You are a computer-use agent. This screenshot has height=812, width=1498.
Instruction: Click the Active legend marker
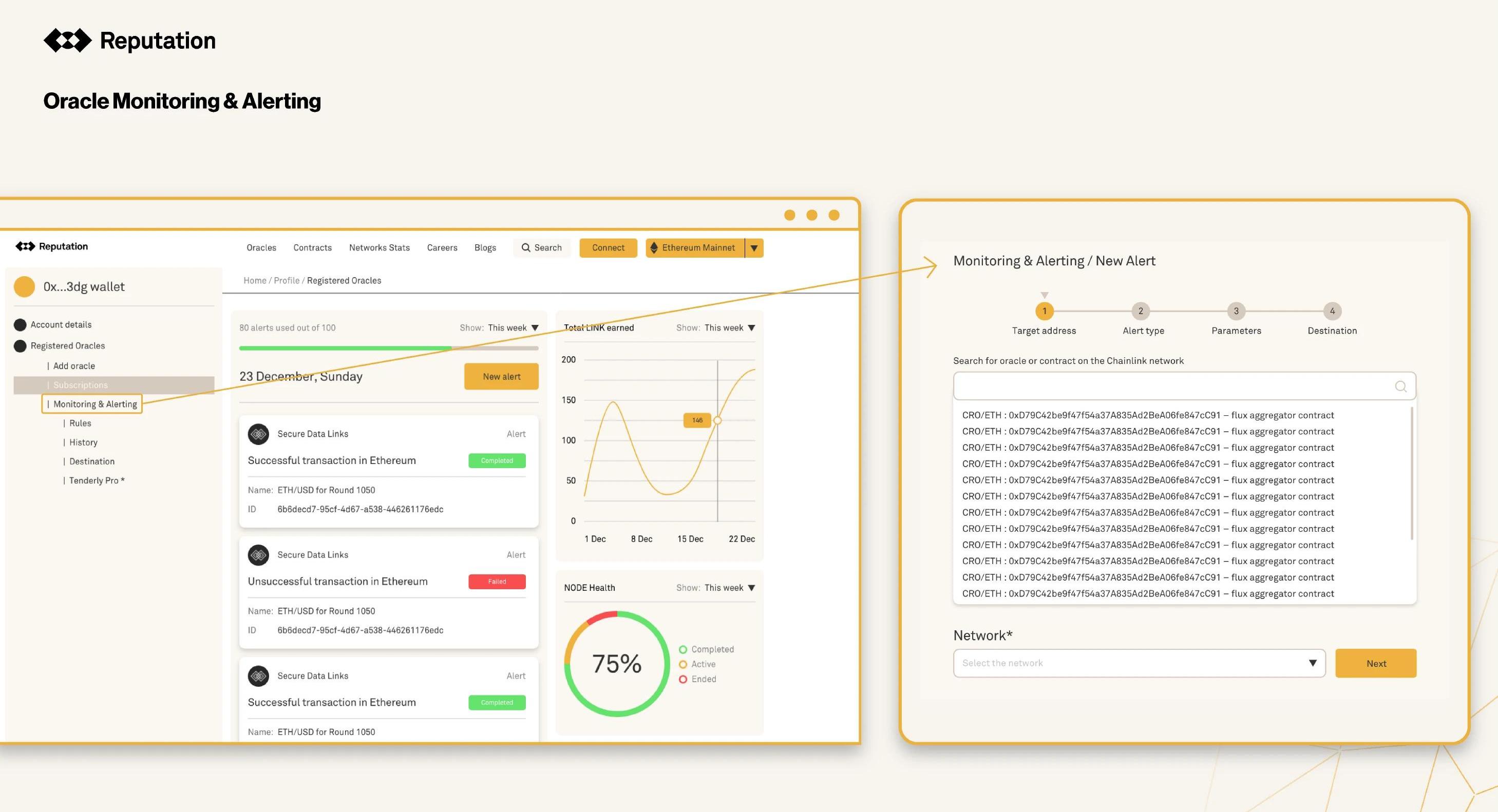coord(682,664)
